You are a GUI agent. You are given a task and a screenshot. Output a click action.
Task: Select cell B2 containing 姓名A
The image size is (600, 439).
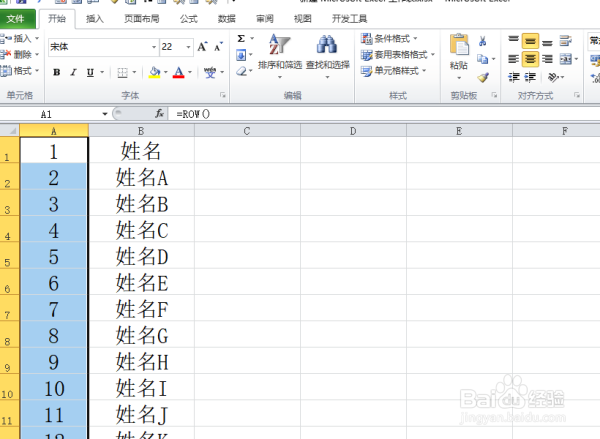[141, 177]
